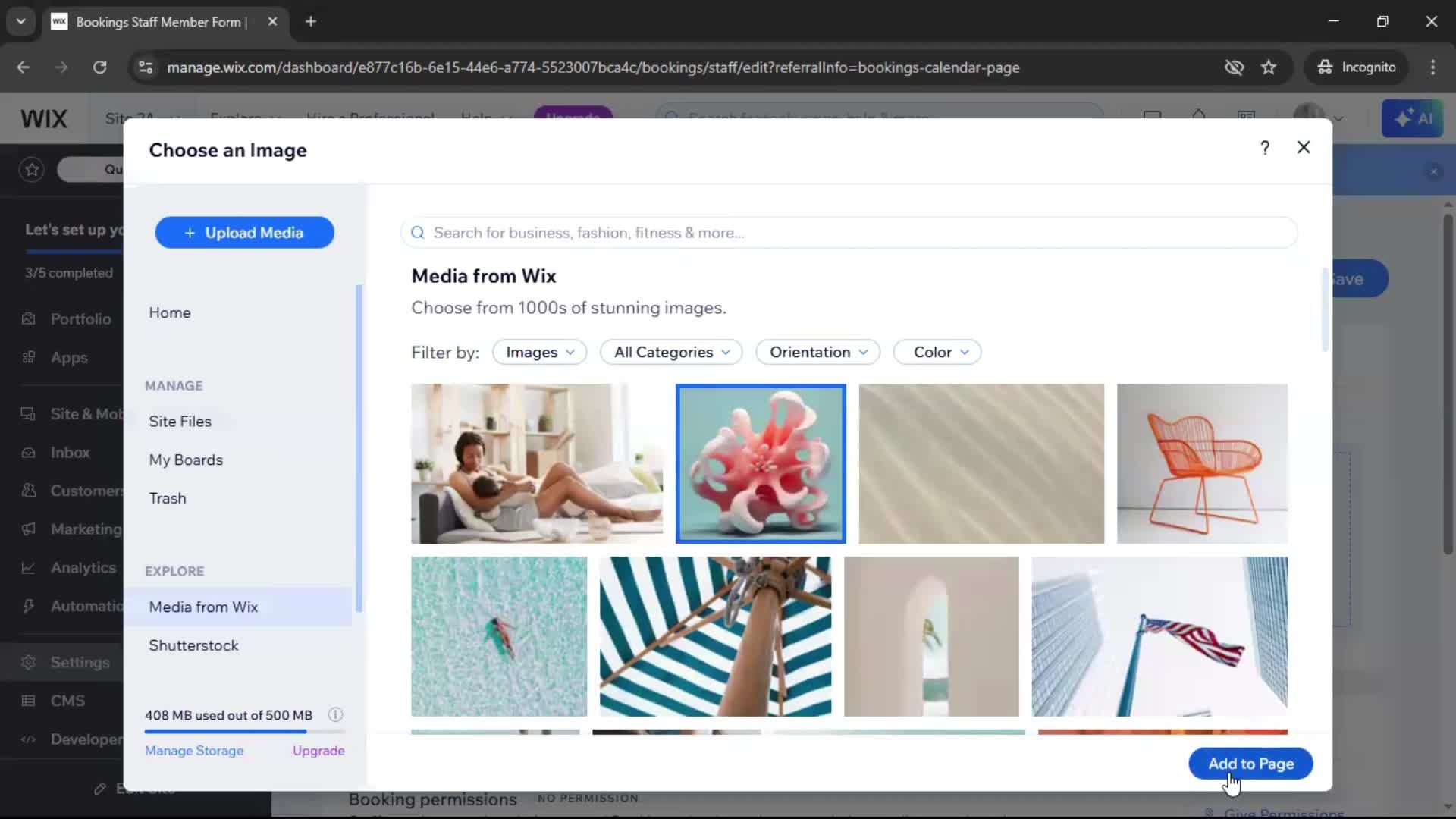Image resolution: width=1456 pixels, height=819 pixels.
Task: Click the page scrollbar behind dialog
Action: click(x=1448, y=383)
